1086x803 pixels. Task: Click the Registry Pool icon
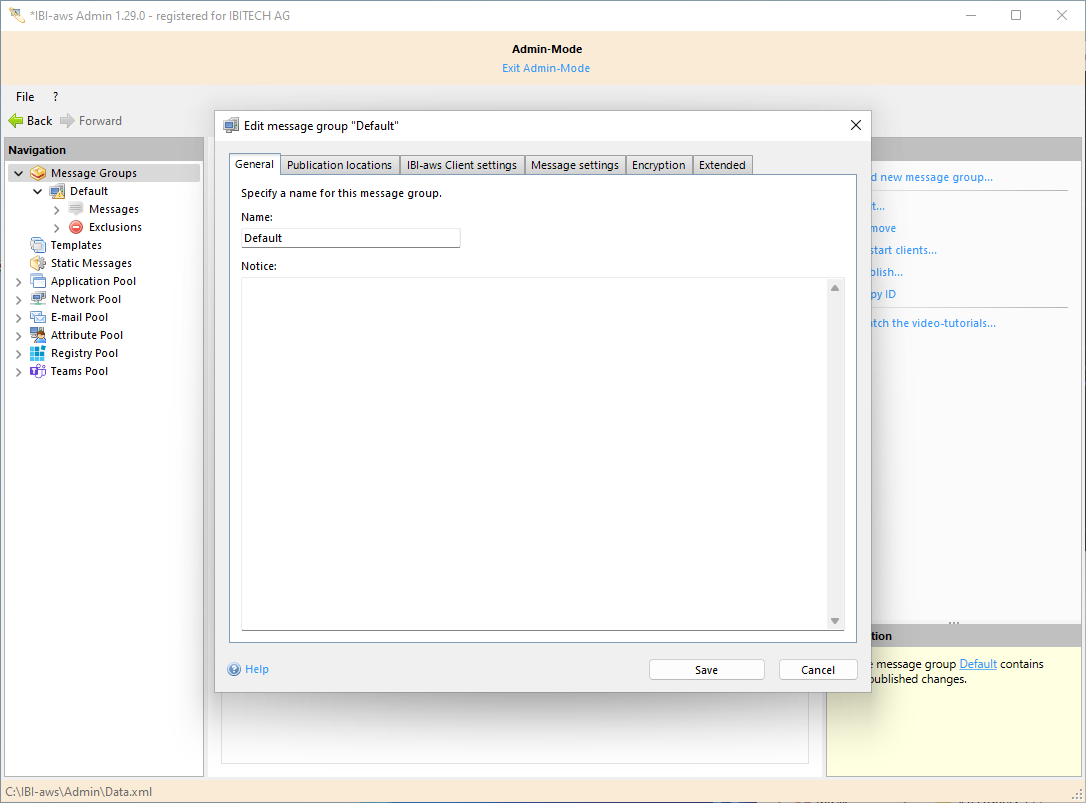[x=38, y=353]
